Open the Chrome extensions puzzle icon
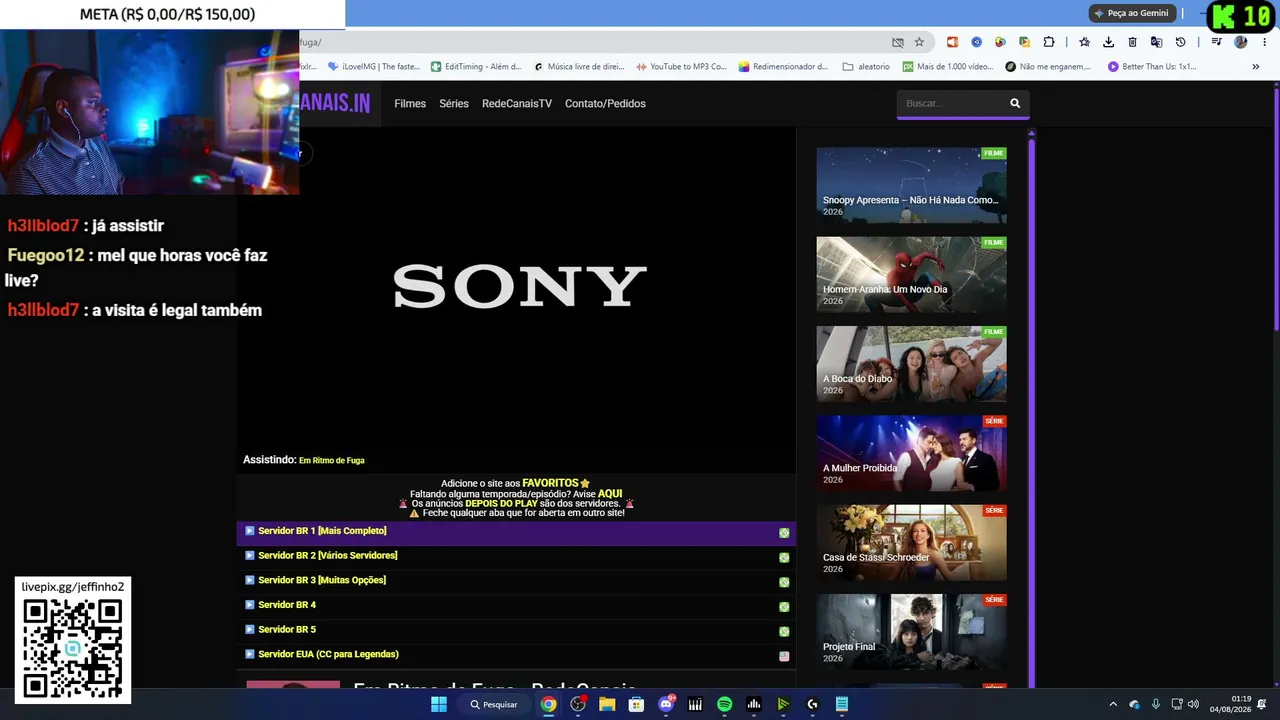Image resolution: width=1280 pixels, height=720 pixels. 1048,42
